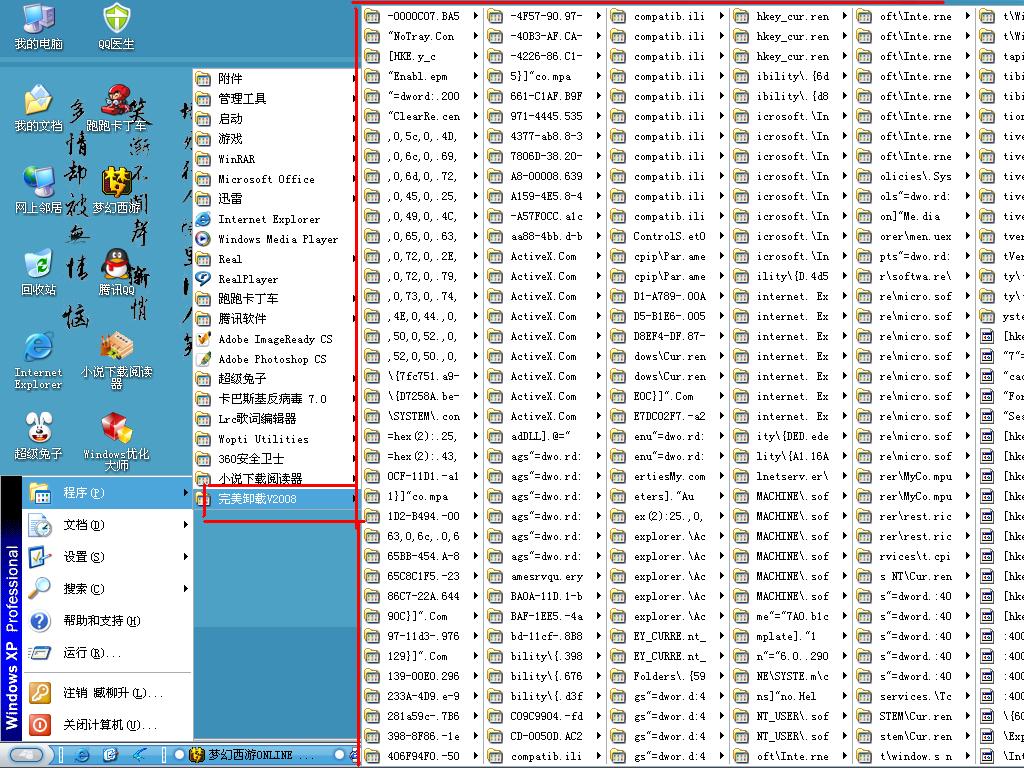Select the Windows优化大师 desktop icon
1024x768 pixels.
pos(116,442)
